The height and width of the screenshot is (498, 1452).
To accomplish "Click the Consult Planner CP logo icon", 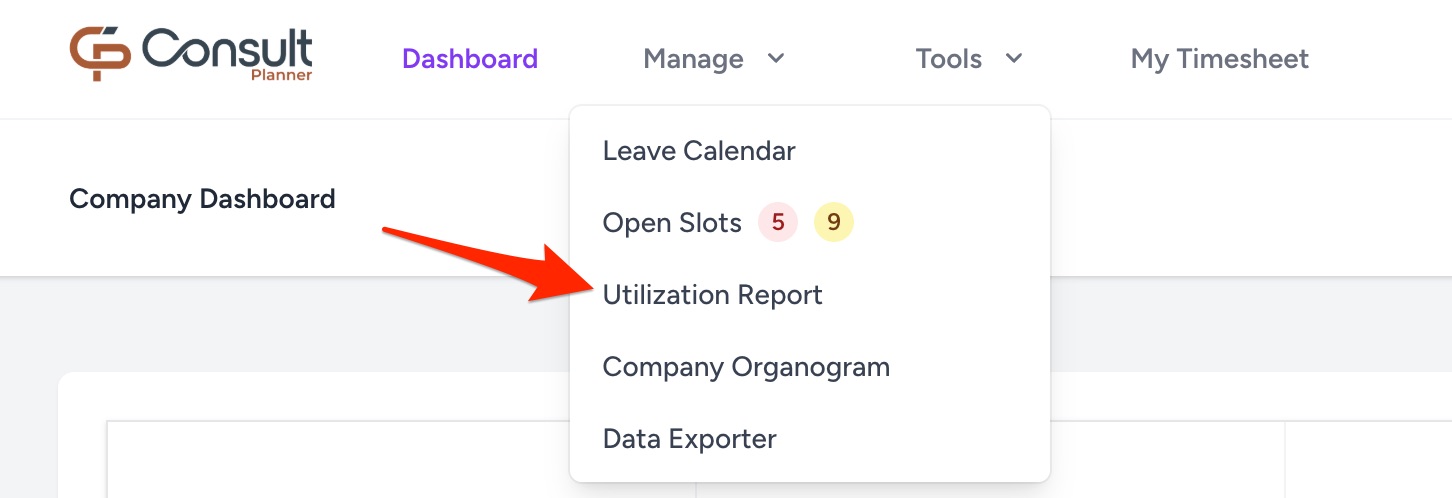I will pyautogui.click(x=100, y=52).
